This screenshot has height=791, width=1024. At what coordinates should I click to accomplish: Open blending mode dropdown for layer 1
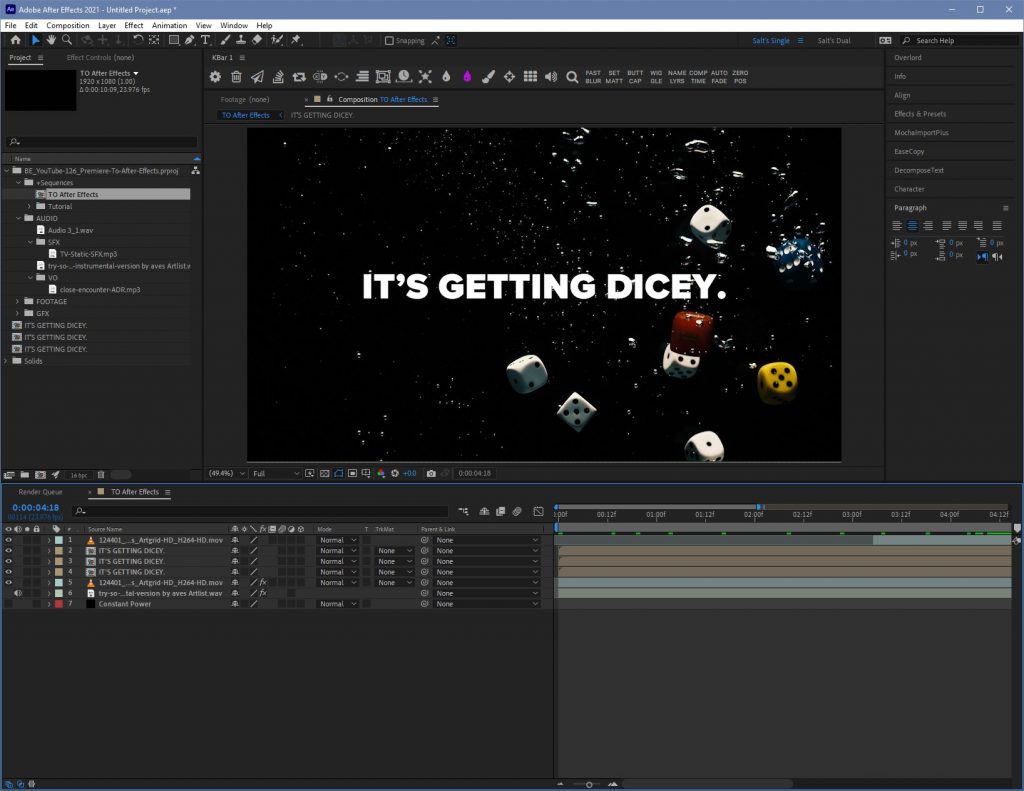(337, 540)
